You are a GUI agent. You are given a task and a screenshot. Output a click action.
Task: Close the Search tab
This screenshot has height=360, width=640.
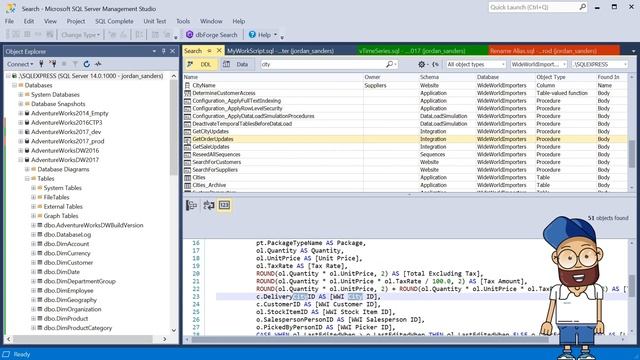[x=219, y=51]
